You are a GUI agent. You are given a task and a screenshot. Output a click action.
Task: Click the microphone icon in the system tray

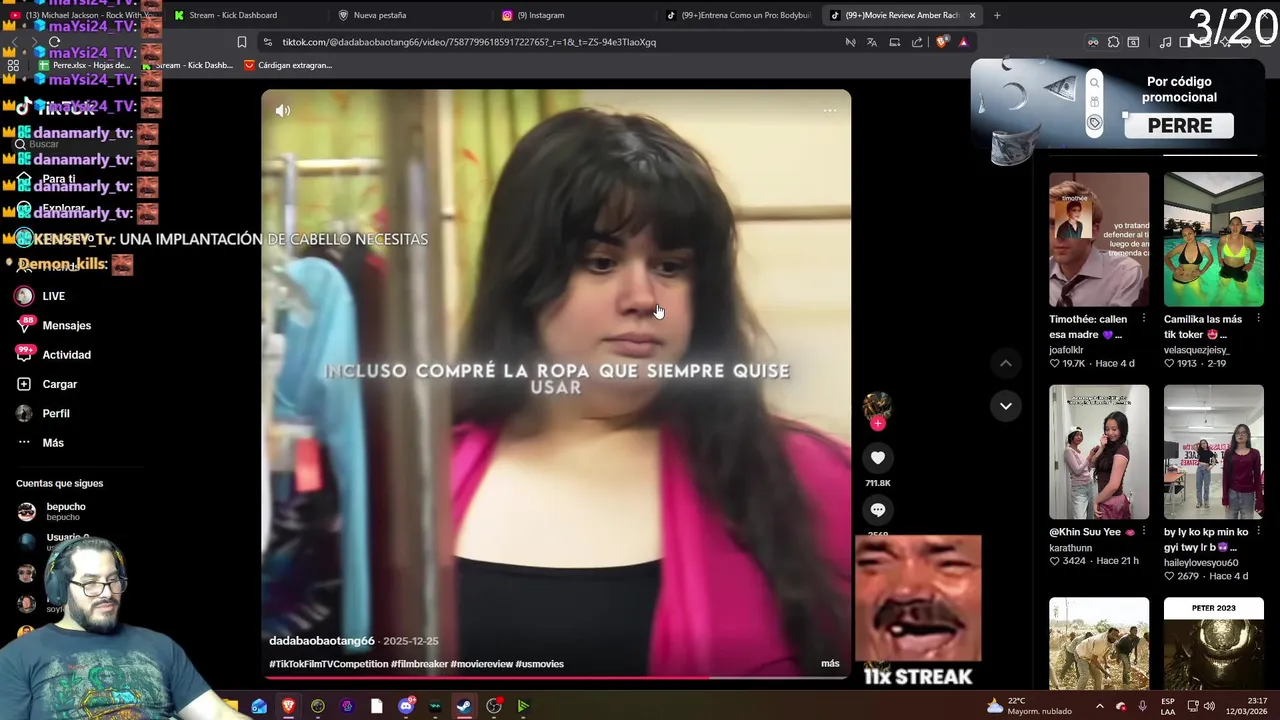(x=1142, y=706)
